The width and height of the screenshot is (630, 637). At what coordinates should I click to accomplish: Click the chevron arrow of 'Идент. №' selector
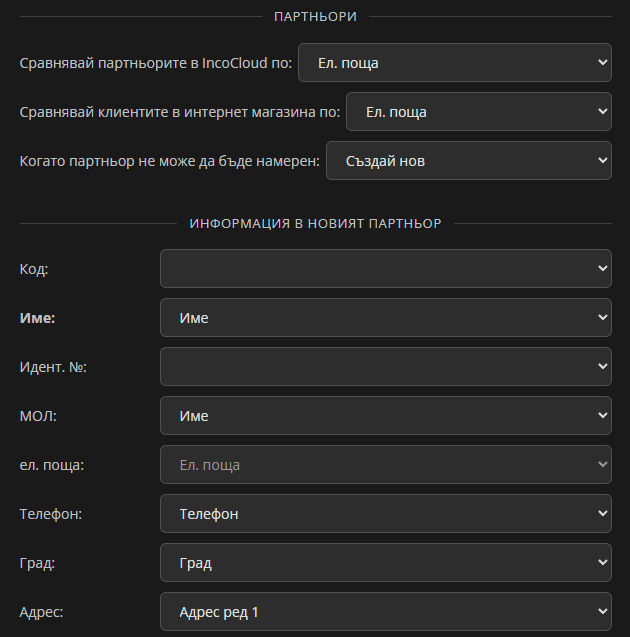[603, 366]
